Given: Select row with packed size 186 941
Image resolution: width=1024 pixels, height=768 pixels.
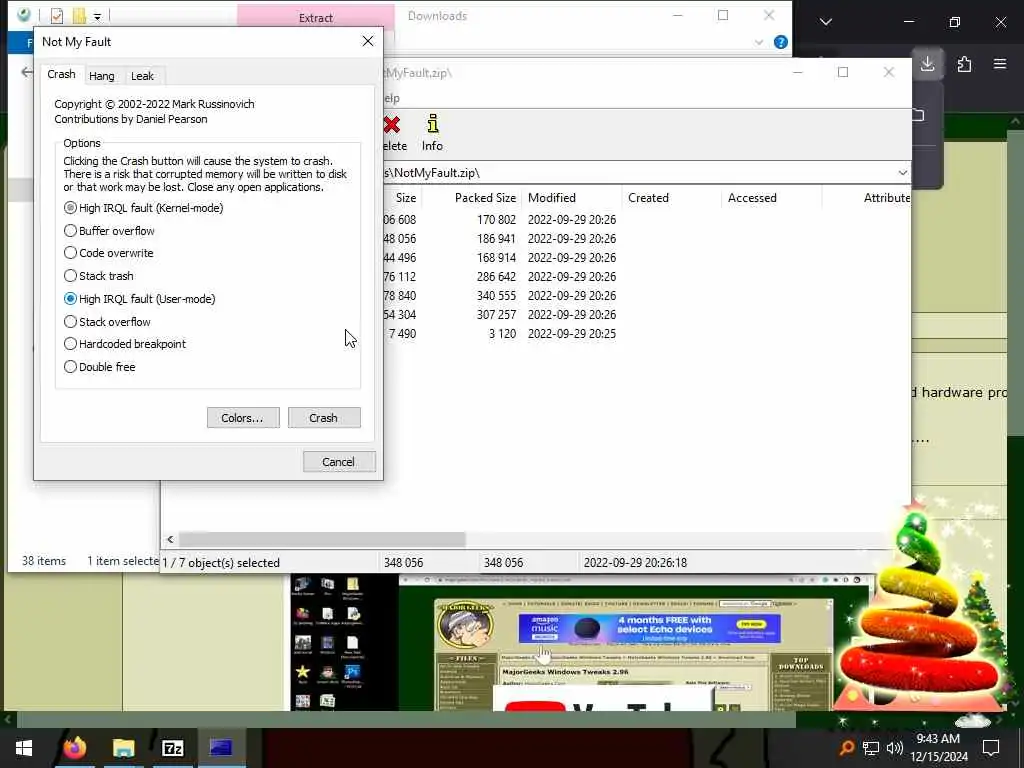Looking at the screenshot, I should (647, 238).
